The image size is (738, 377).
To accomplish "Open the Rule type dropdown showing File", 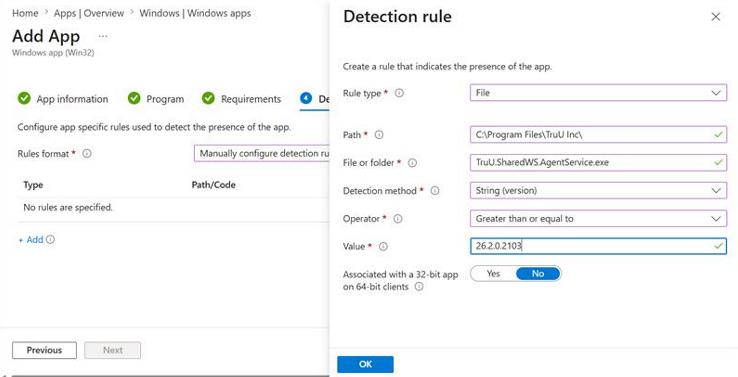I will point(598,93).
